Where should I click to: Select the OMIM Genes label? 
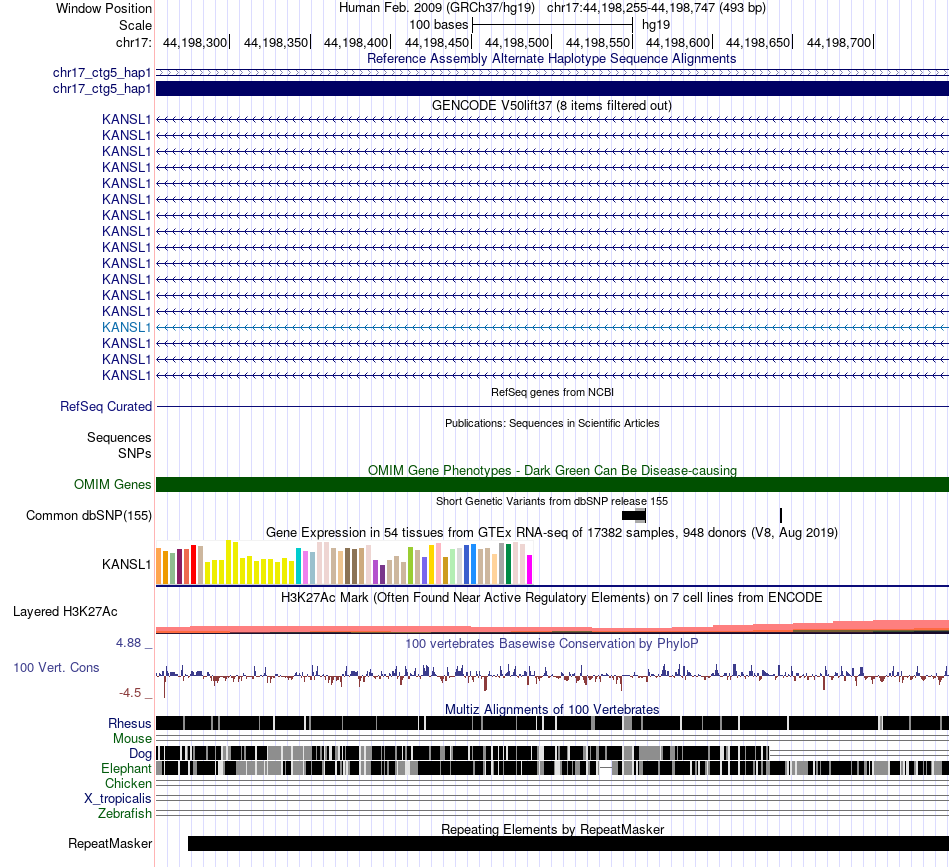(112, 485)
